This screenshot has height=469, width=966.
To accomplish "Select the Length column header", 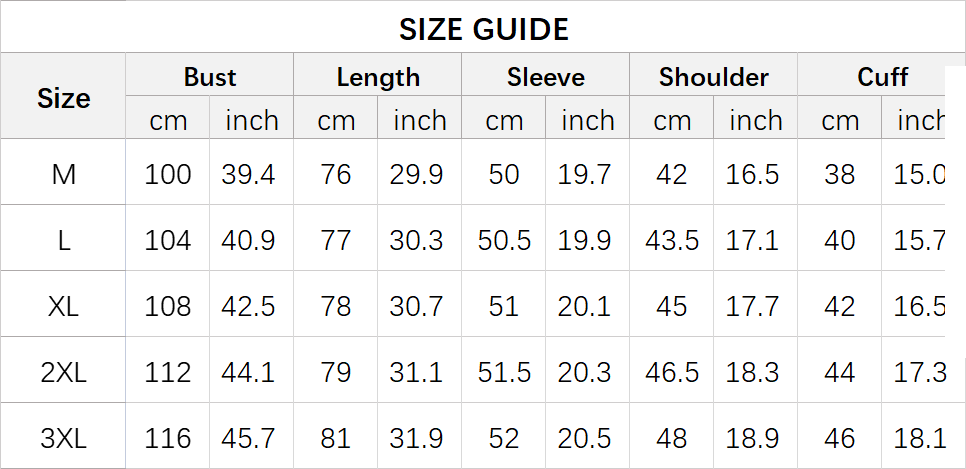I will [x=378, y=77].
